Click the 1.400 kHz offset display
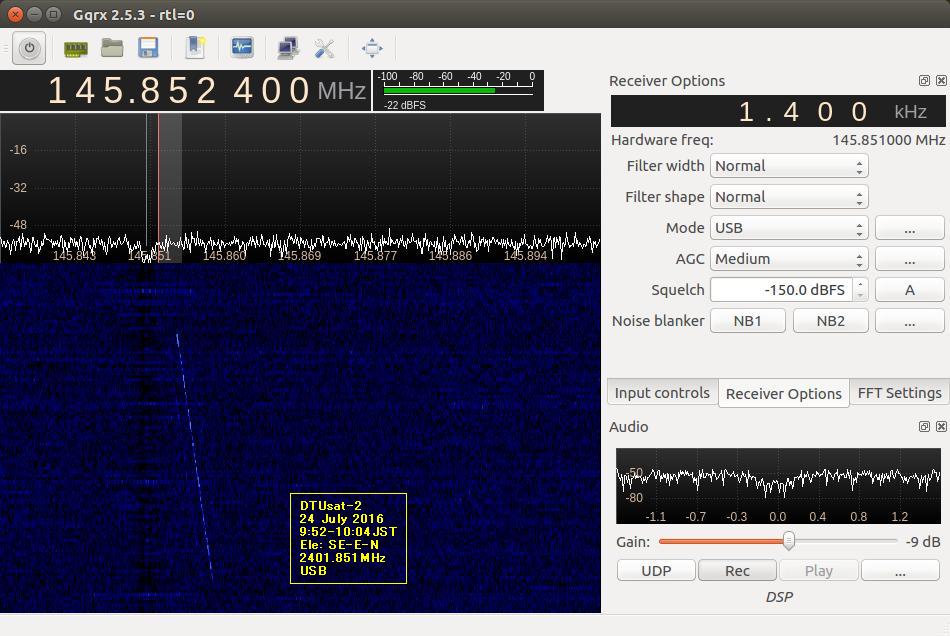This screenshot has width=950, height=636. 778,111
